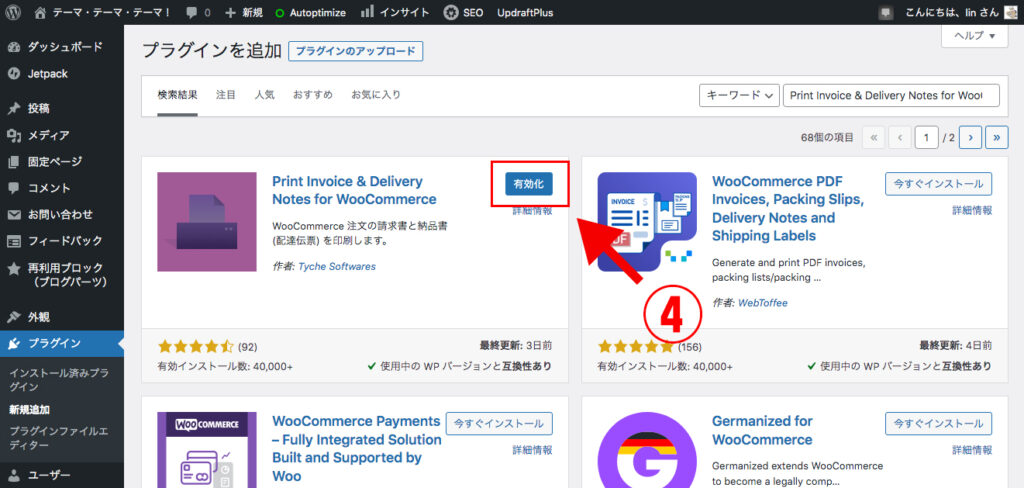Open Print Invoice & Delivery Notes title link
The image size is (1024, 488).
coord(354,190)
